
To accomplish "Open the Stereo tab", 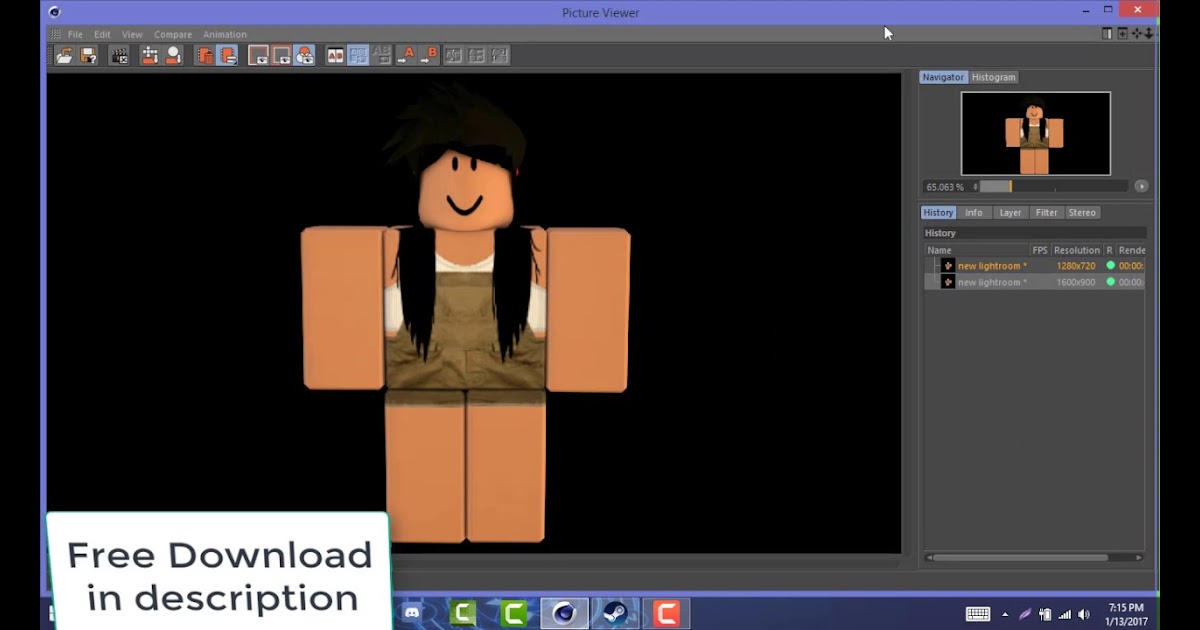I will point(1082,212).
